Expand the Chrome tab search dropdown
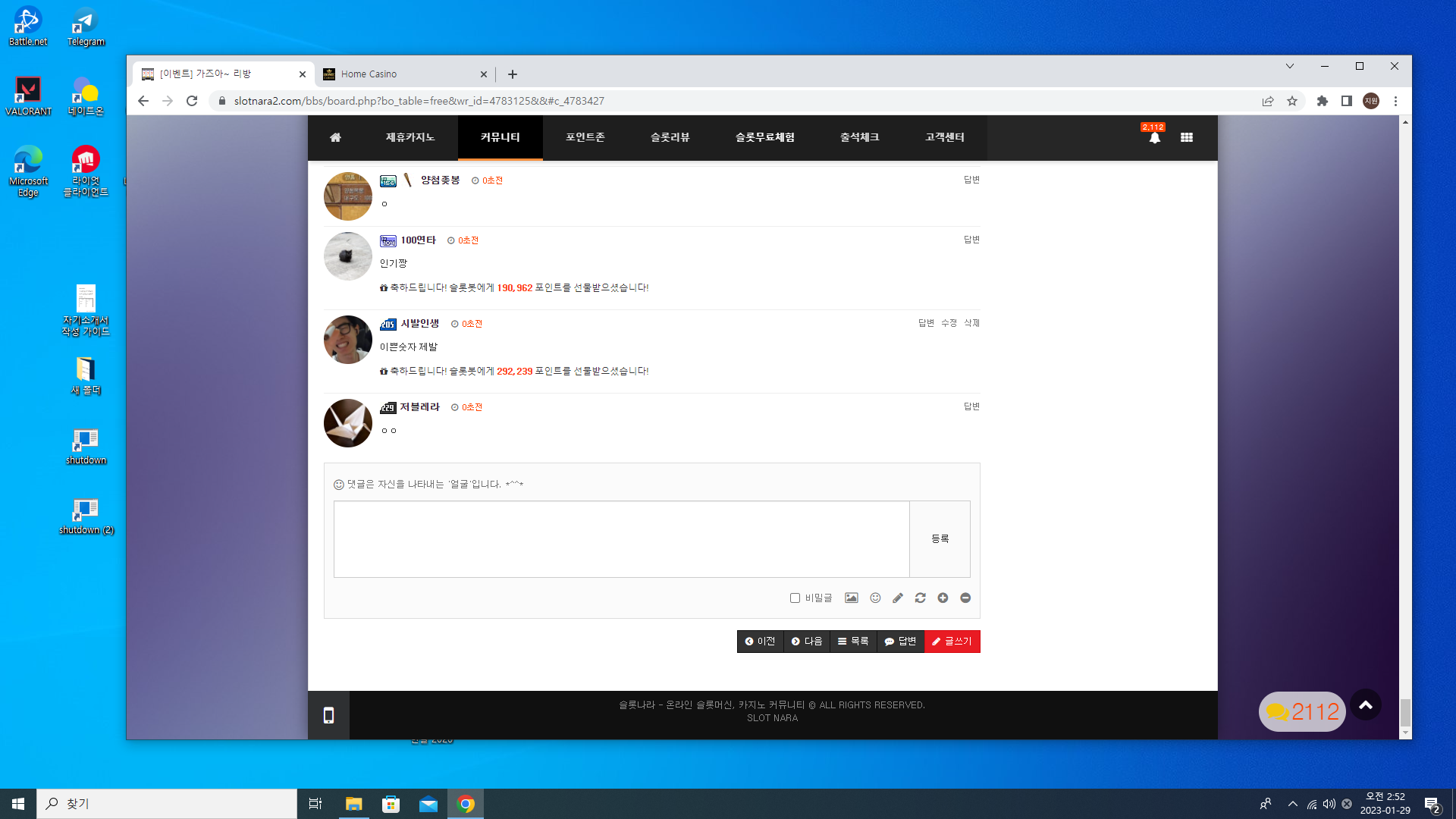1456x819 pixels. tap(1289, 66)
